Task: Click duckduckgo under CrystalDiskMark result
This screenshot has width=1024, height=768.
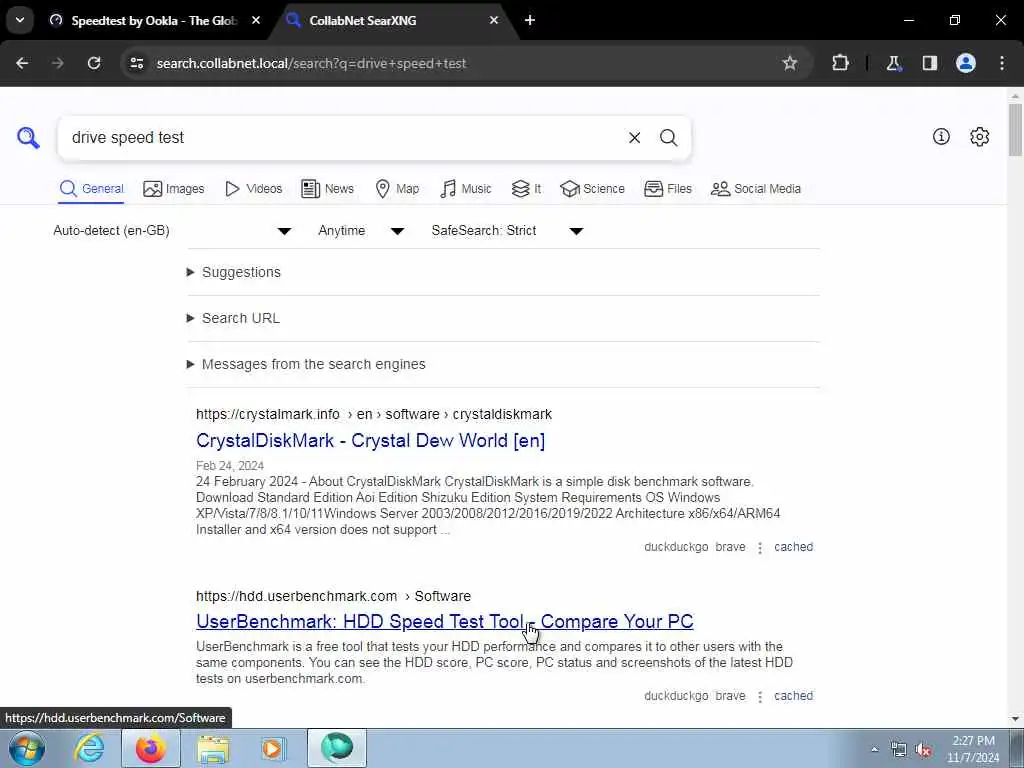Action: tap(676, 547)
